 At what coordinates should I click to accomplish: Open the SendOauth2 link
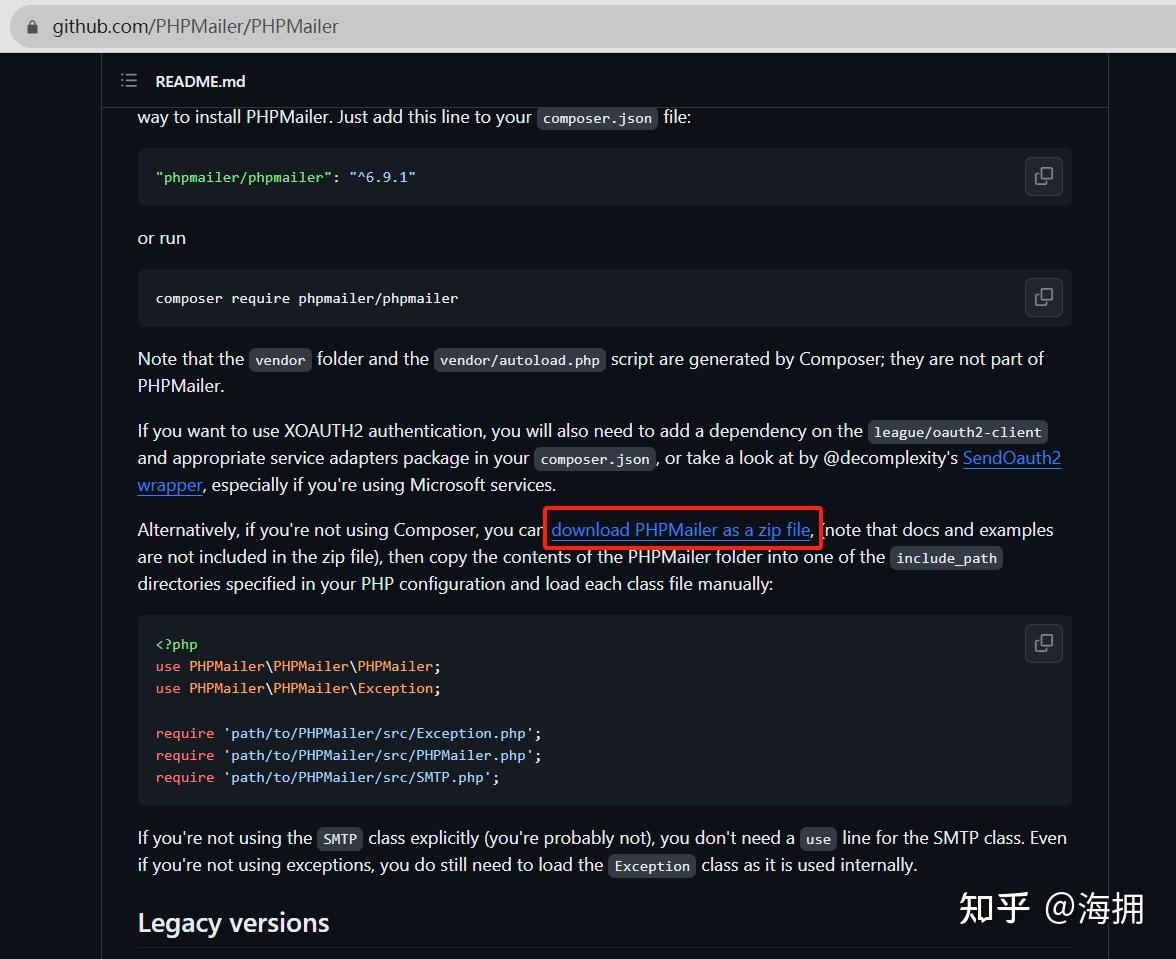coord(1011,458)
